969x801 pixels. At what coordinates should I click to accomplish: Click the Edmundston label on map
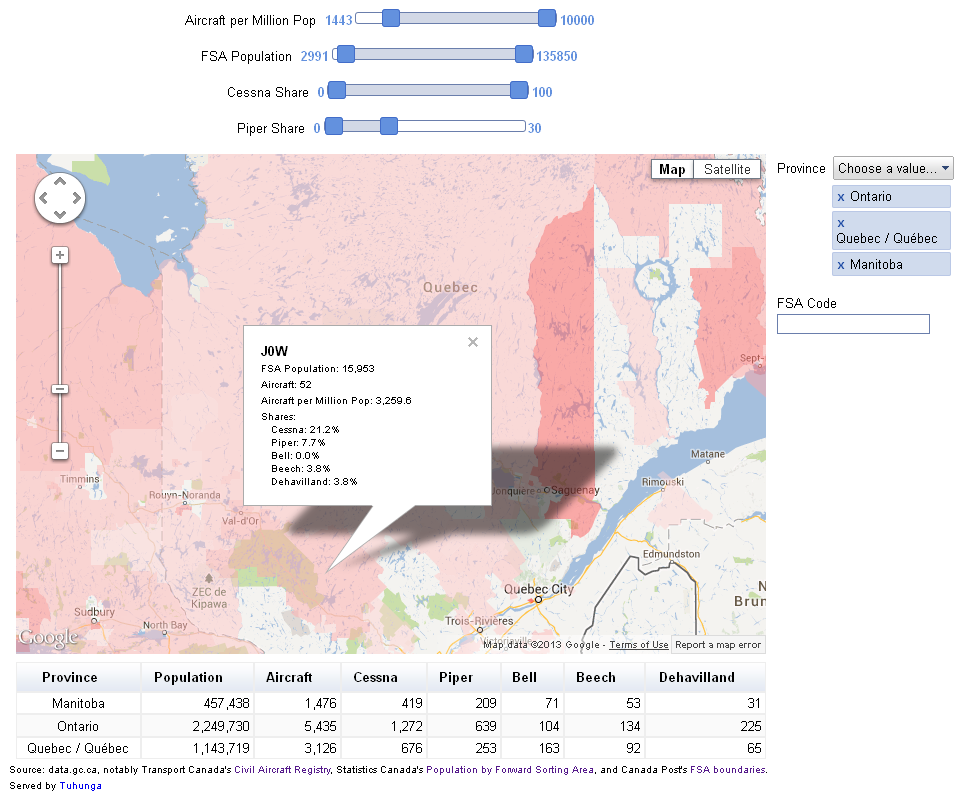671,554
